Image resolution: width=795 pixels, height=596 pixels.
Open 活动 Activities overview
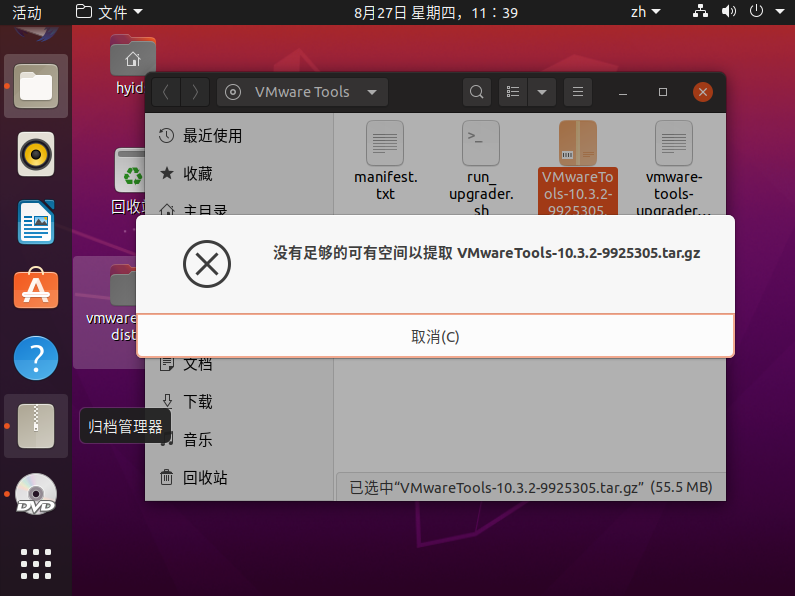26,12
